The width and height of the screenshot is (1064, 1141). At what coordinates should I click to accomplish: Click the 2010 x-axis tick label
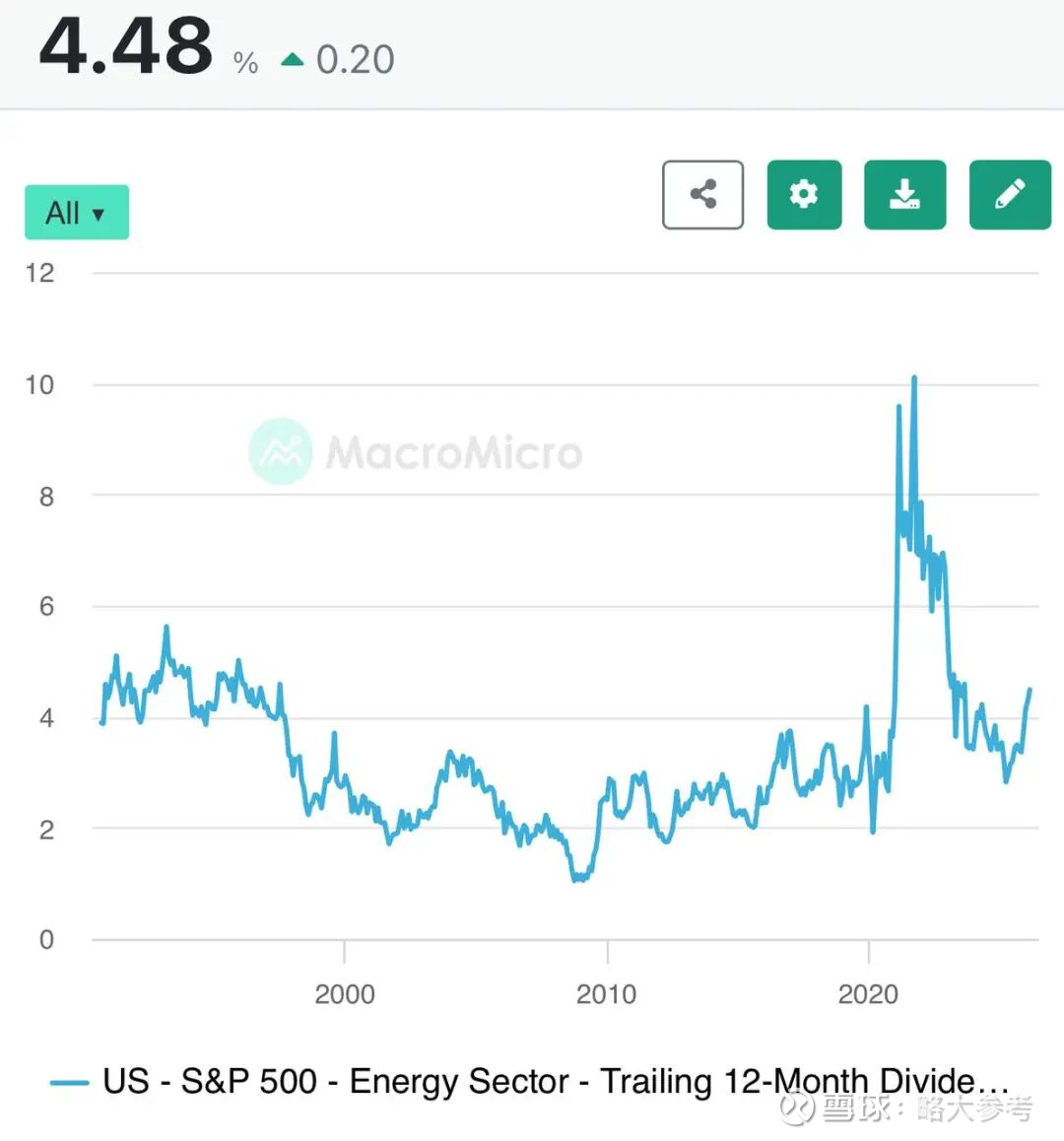click(606, 994)
